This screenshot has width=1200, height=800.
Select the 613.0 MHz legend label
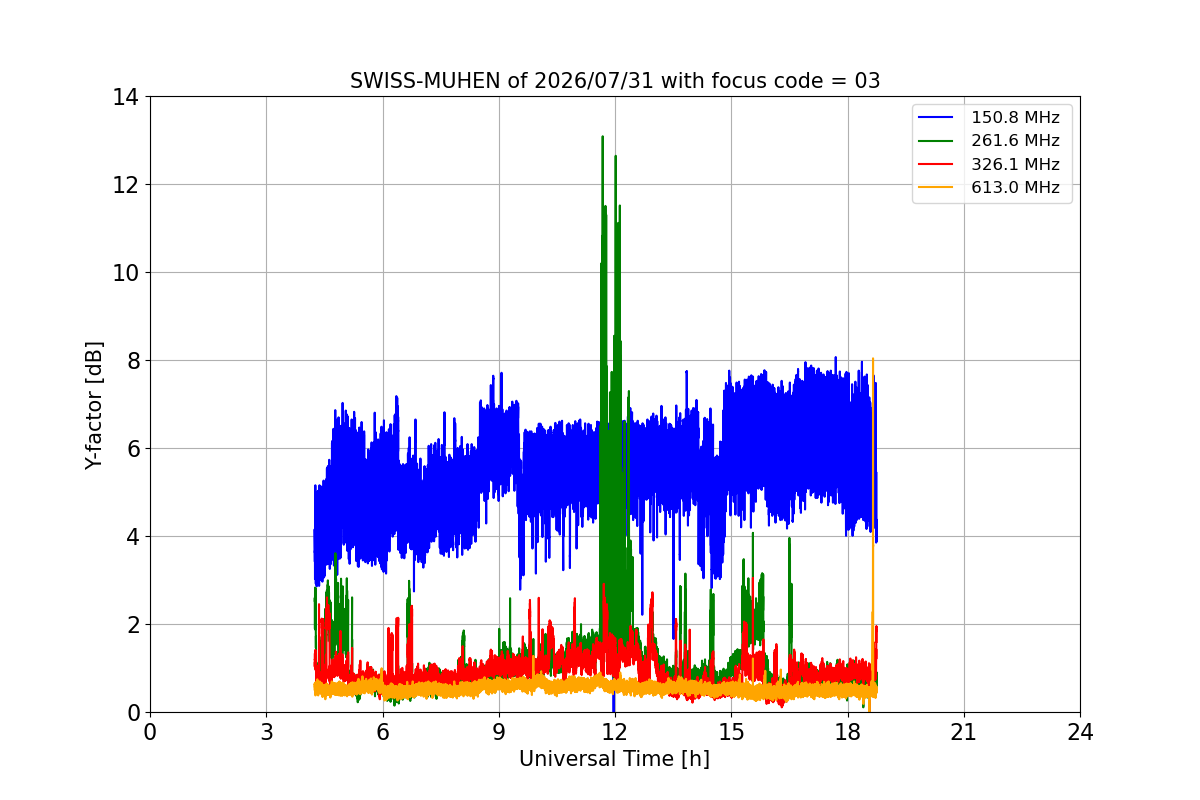pyautogui.click(x=1015, y=188)
